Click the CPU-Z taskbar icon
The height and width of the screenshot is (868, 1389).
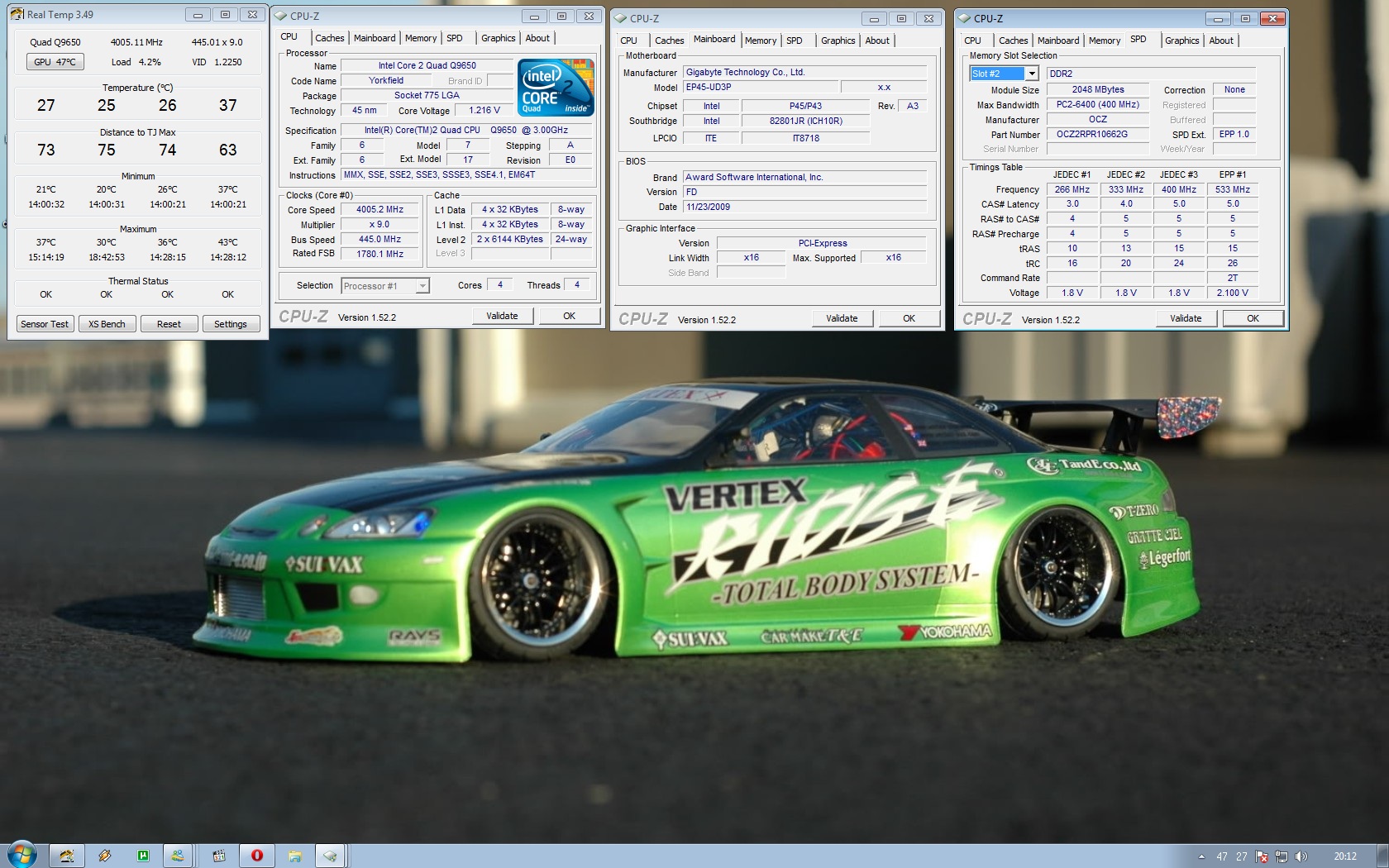331,856
